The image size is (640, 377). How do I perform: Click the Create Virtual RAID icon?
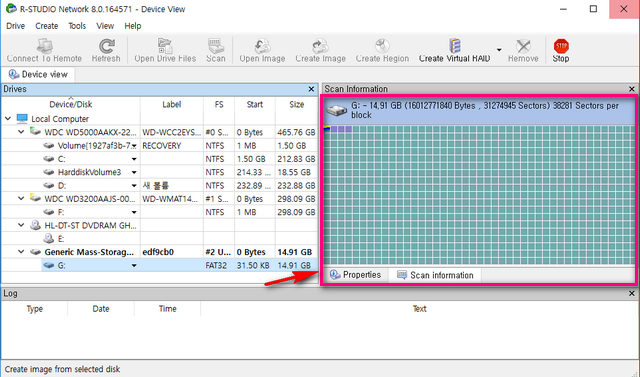point(454,46)
